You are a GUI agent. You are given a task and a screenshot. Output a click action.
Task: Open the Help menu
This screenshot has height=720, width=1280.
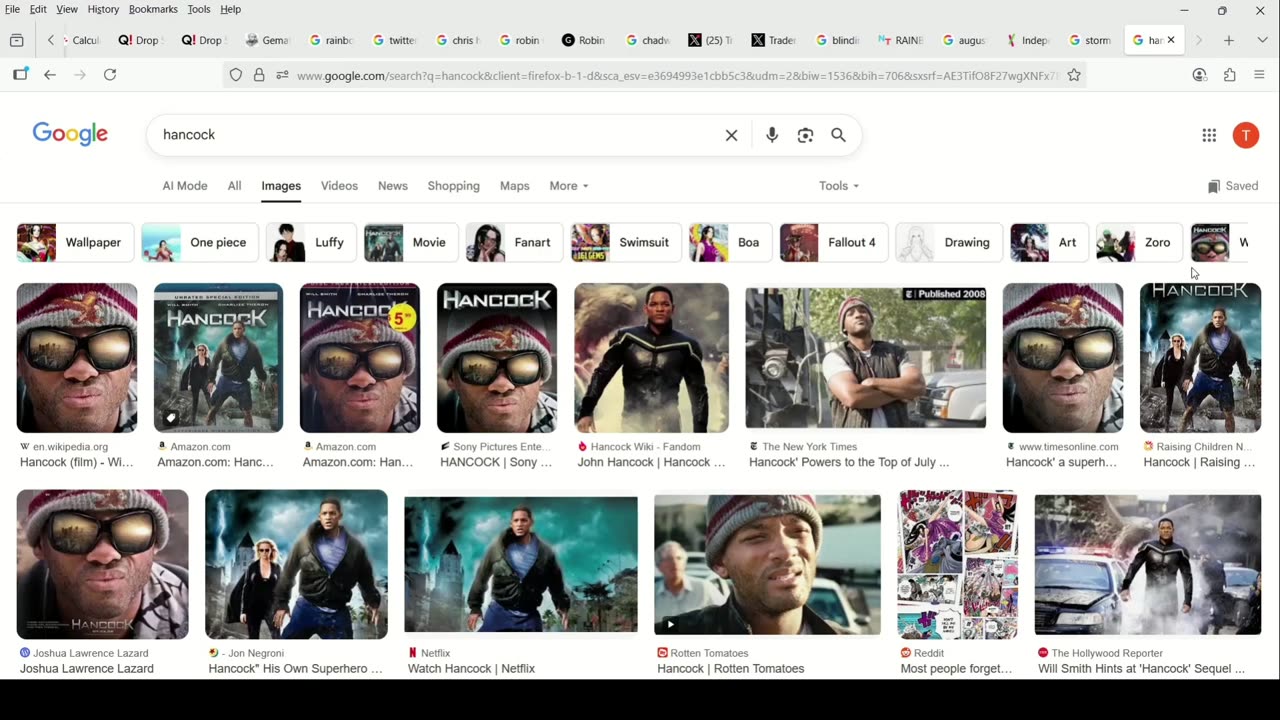pyautogui.click(x=230, y=9)
